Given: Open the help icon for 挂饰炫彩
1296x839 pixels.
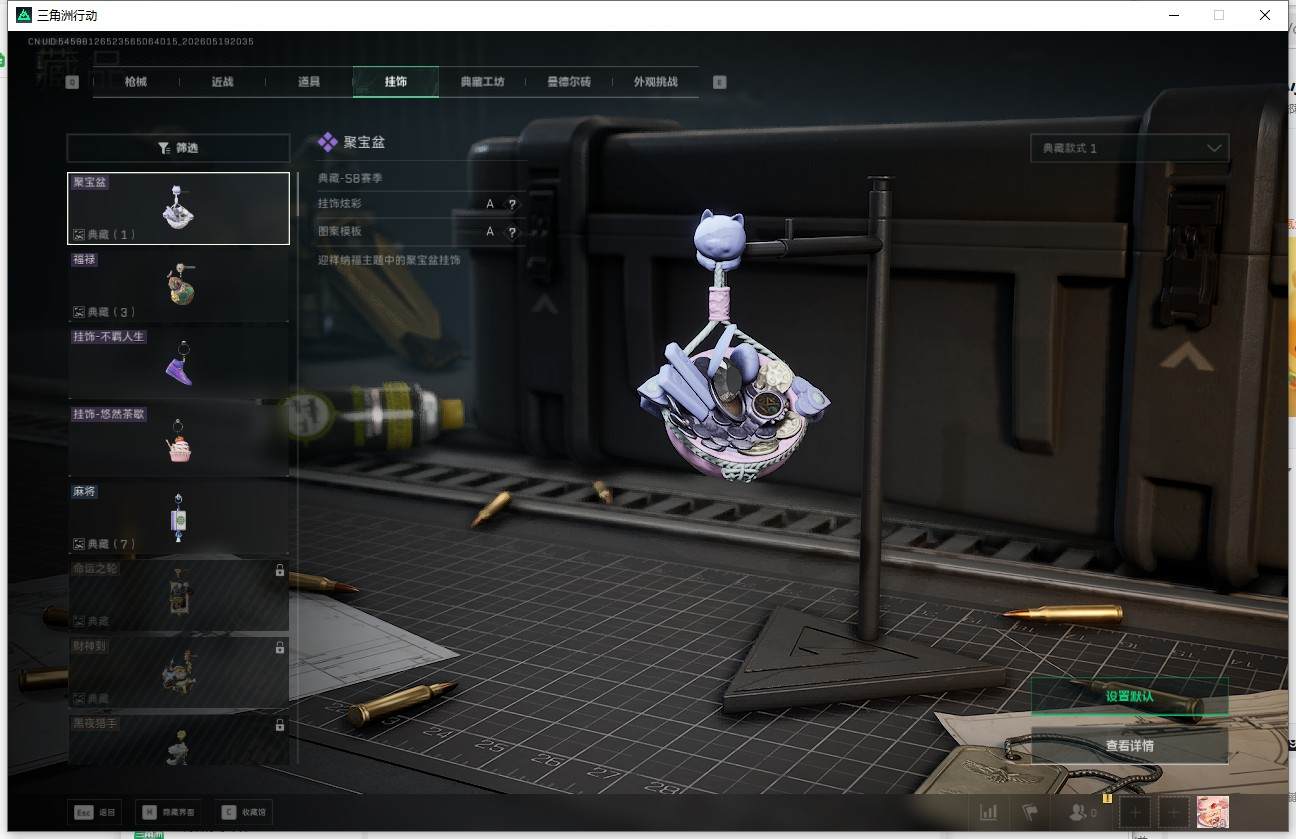Looking at the screenshot, I should pos(512,204).
